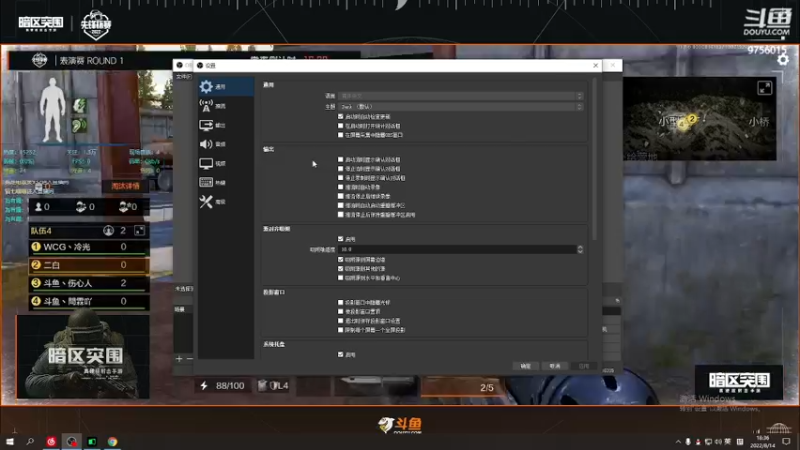Click the microphone icon in system tray
The image size is (800, 450).
coord(688,442)
